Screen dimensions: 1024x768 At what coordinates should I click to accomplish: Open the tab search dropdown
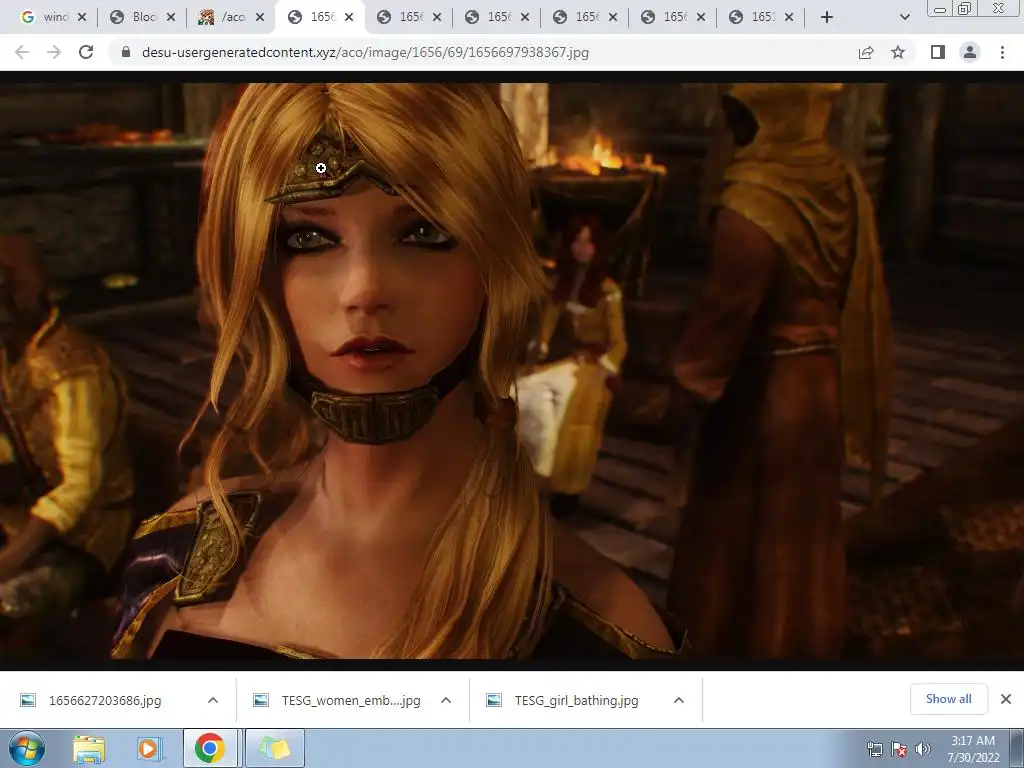click(x=904, y=17)
